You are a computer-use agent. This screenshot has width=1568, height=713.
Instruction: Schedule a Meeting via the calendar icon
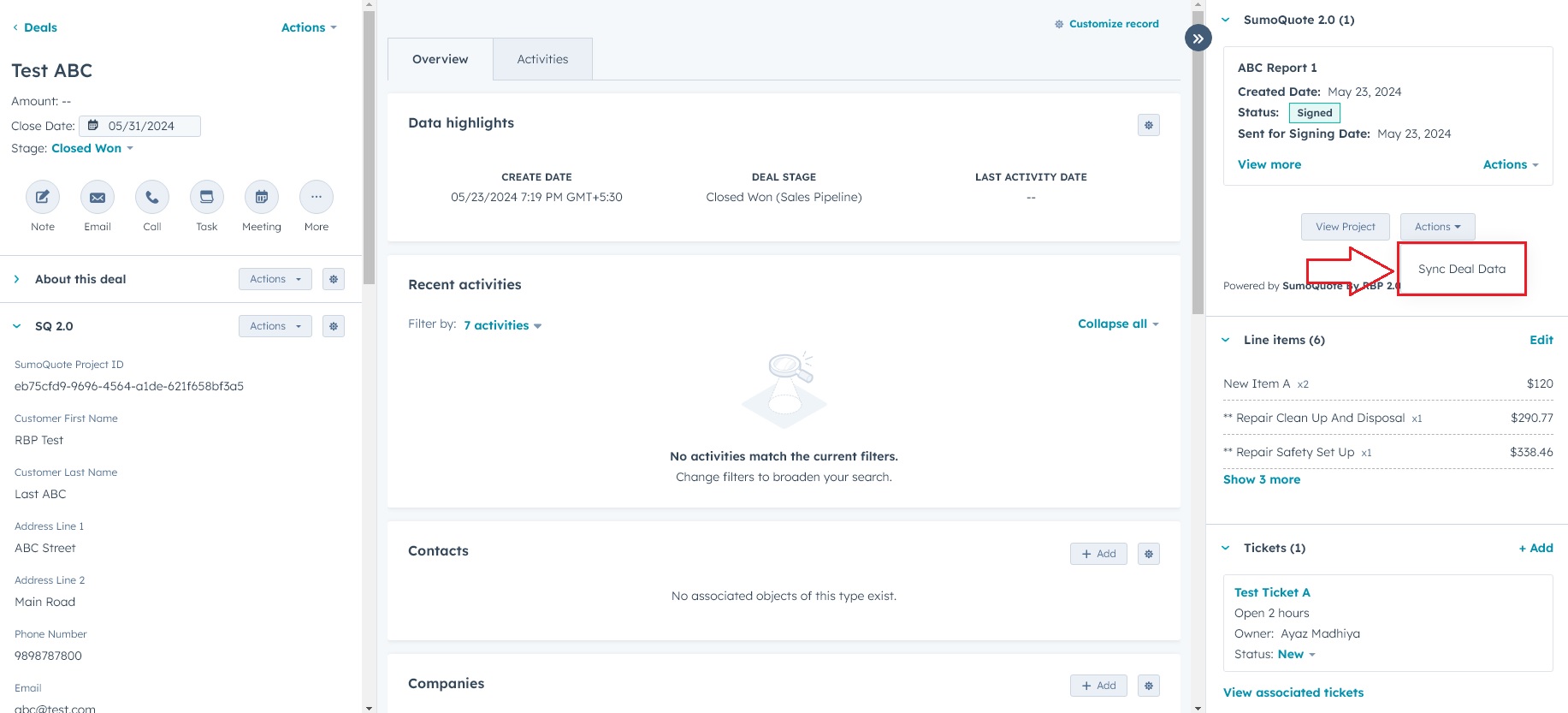pyautogui.click(x=262, y=198)
